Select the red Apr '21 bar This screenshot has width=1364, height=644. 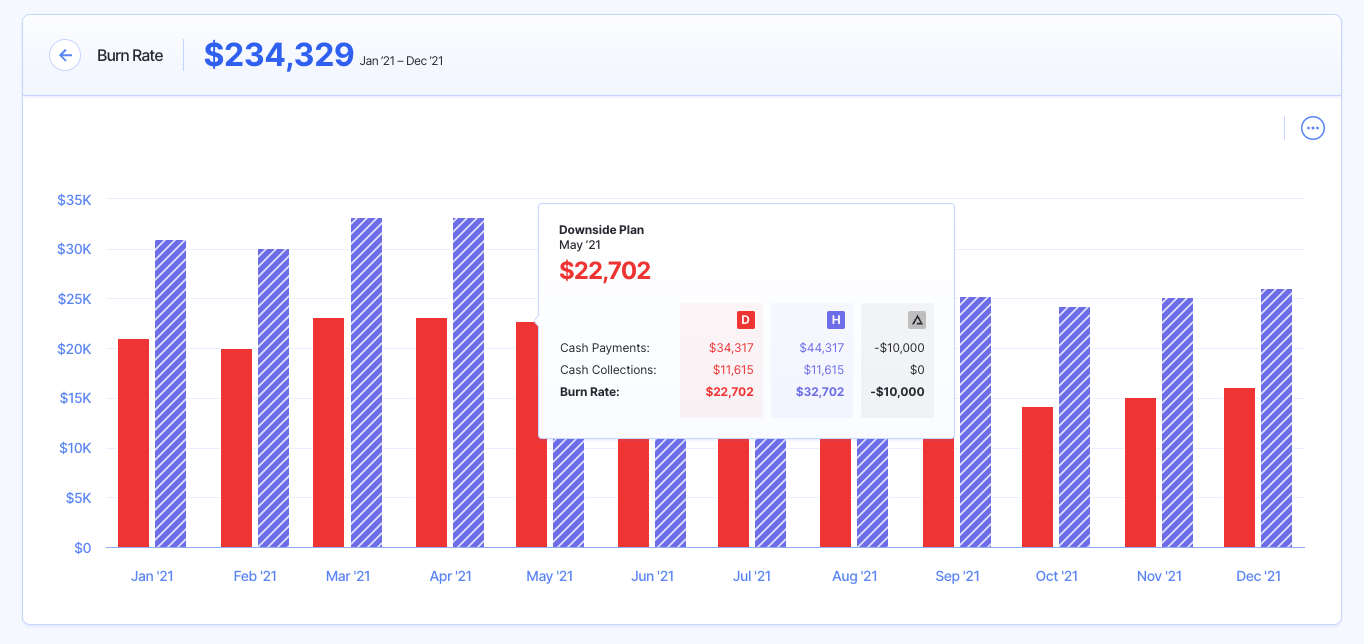[431, 432]
